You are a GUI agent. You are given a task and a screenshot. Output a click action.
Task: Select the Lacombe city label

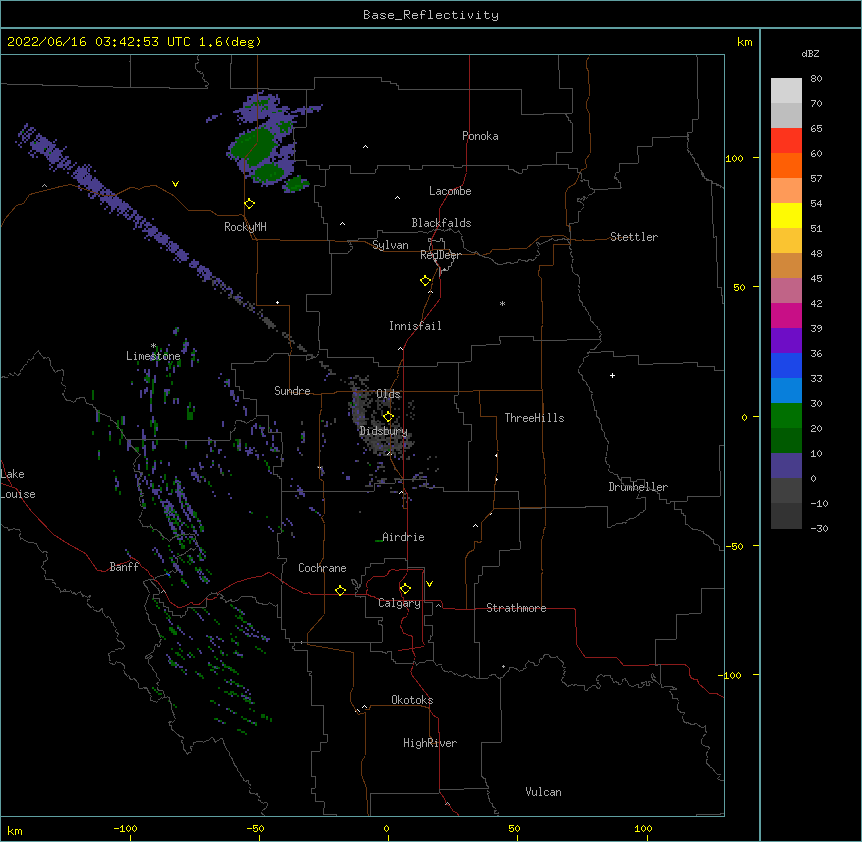pyautogui.click(x=450, y=191)
